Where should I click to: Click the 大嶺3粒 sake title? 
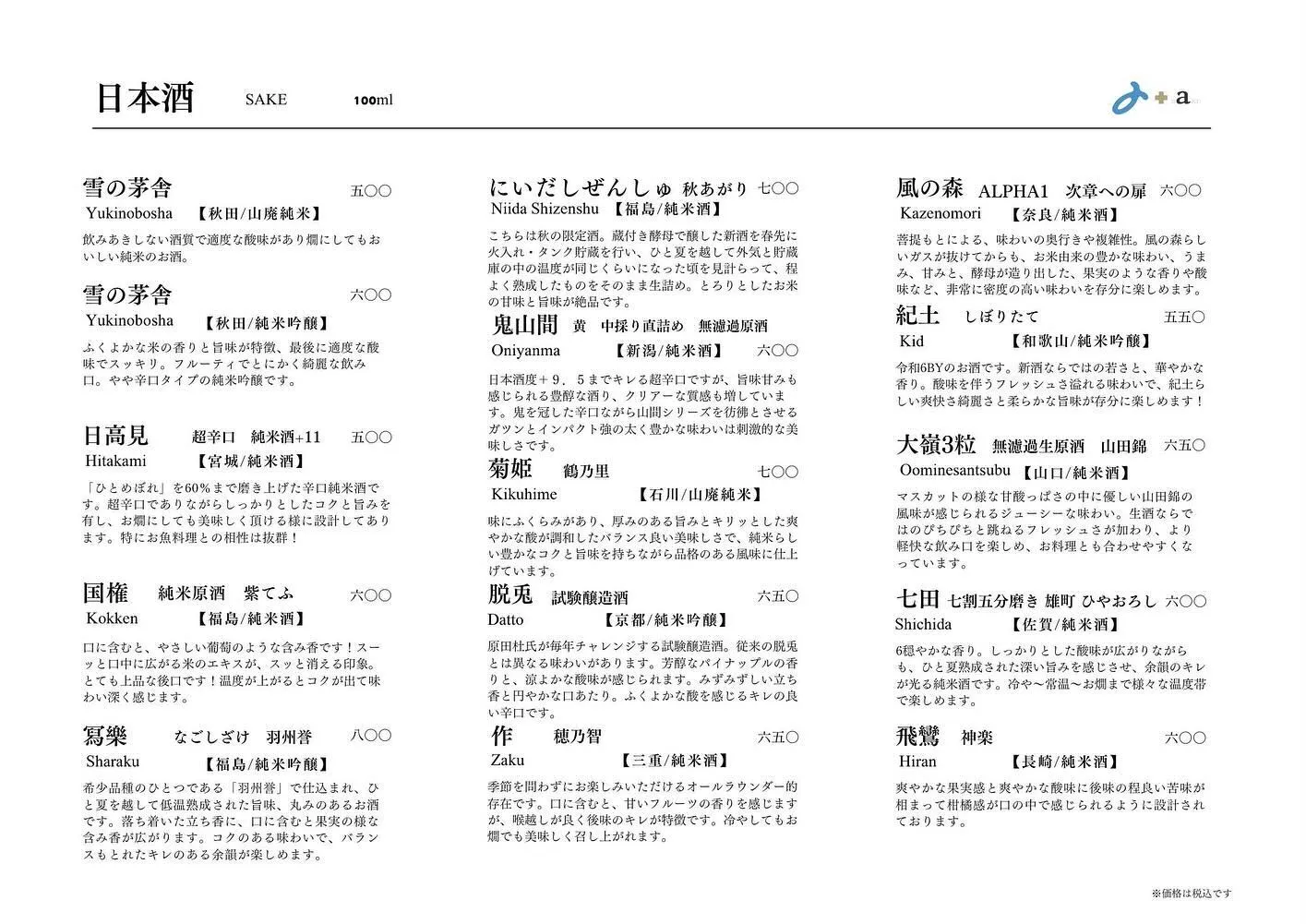936,445
